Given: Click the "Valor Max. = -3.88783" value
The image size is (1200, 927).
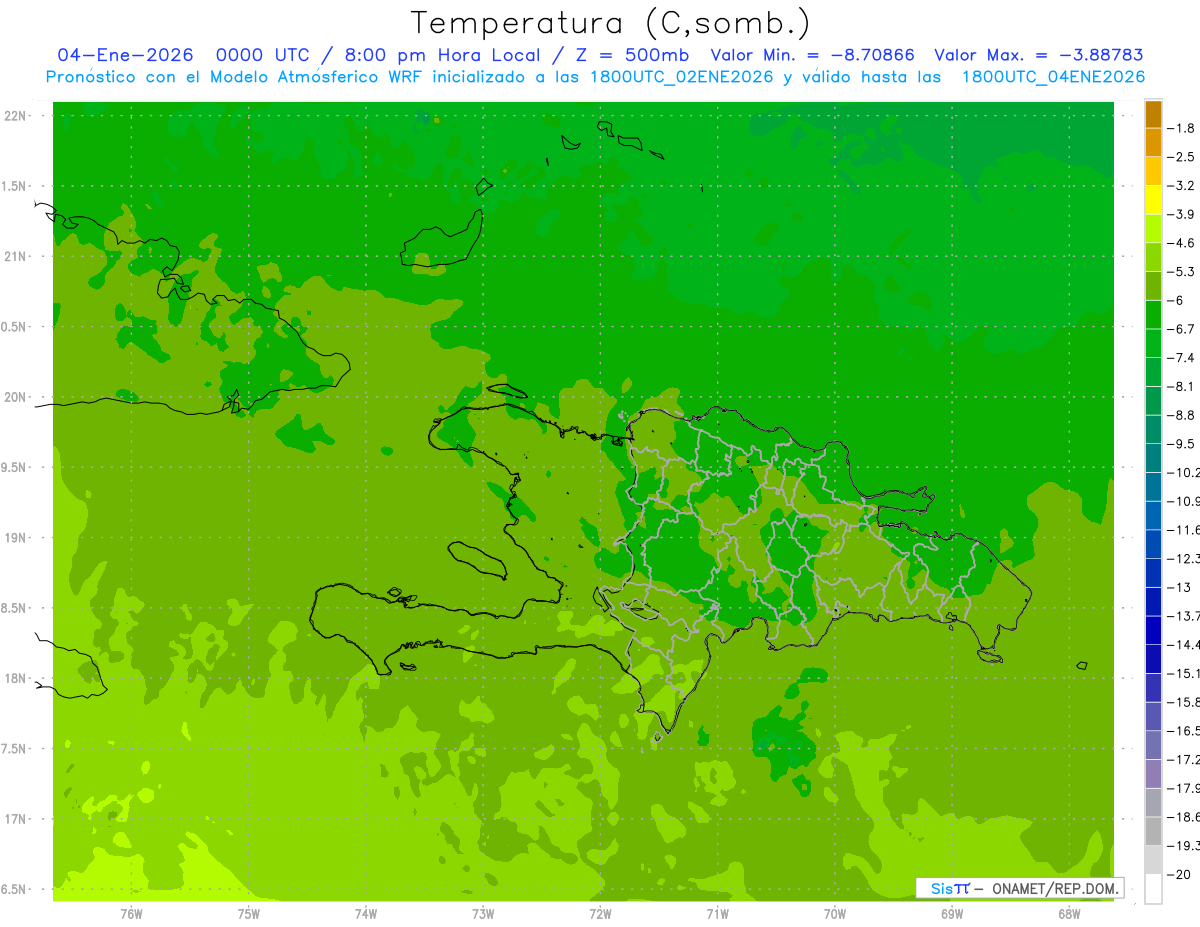Looking at the screenshot, I should [x=1039, y=55].
